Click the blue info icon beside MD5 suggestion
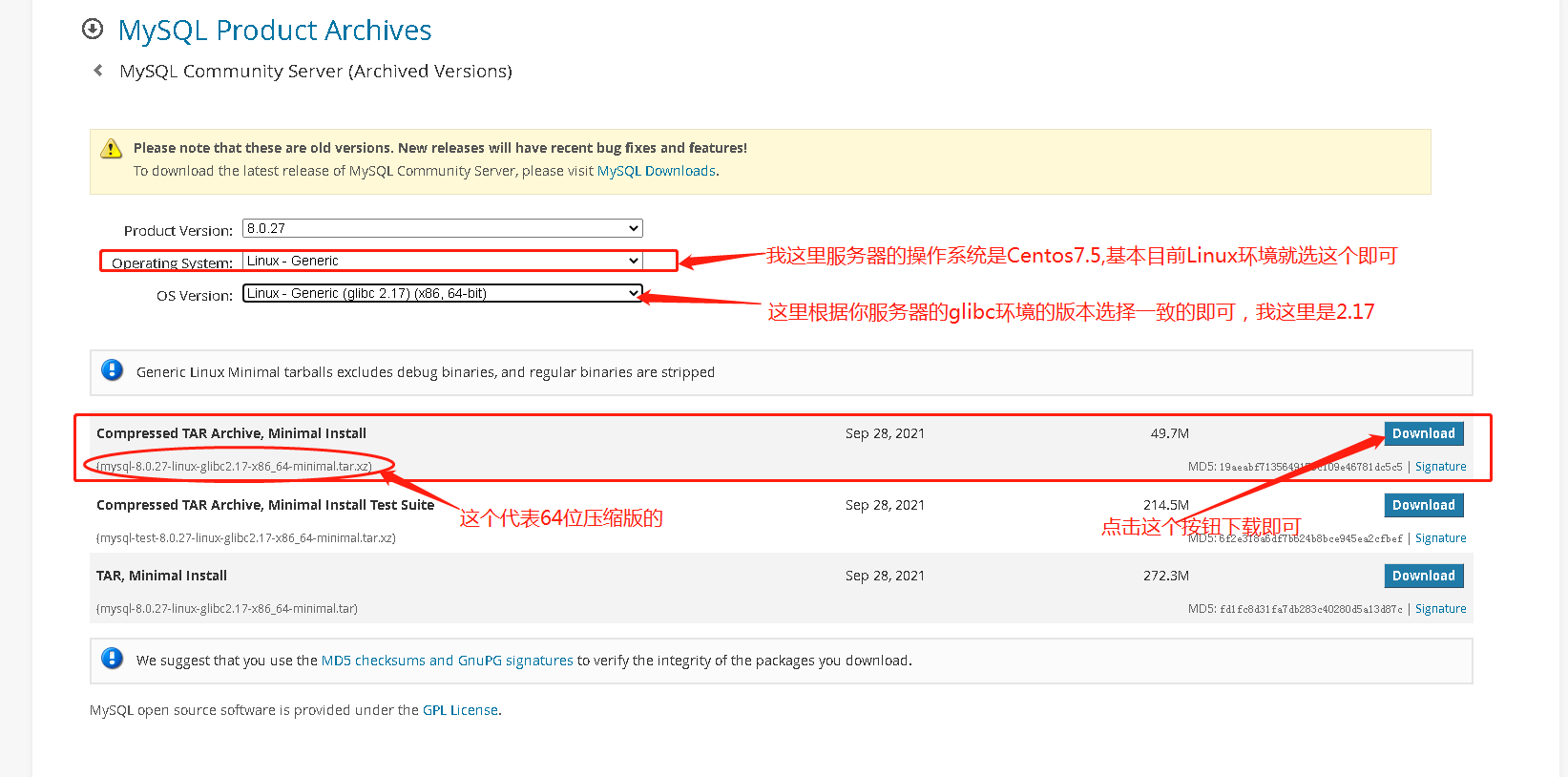 pos(112,659)
